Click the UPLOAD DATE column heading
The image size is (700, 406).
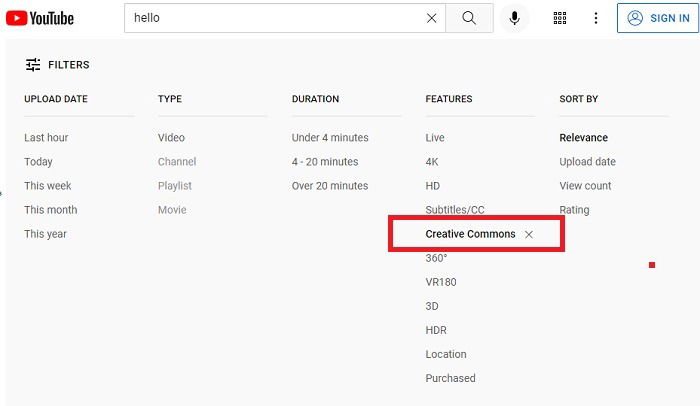(56, 99)
